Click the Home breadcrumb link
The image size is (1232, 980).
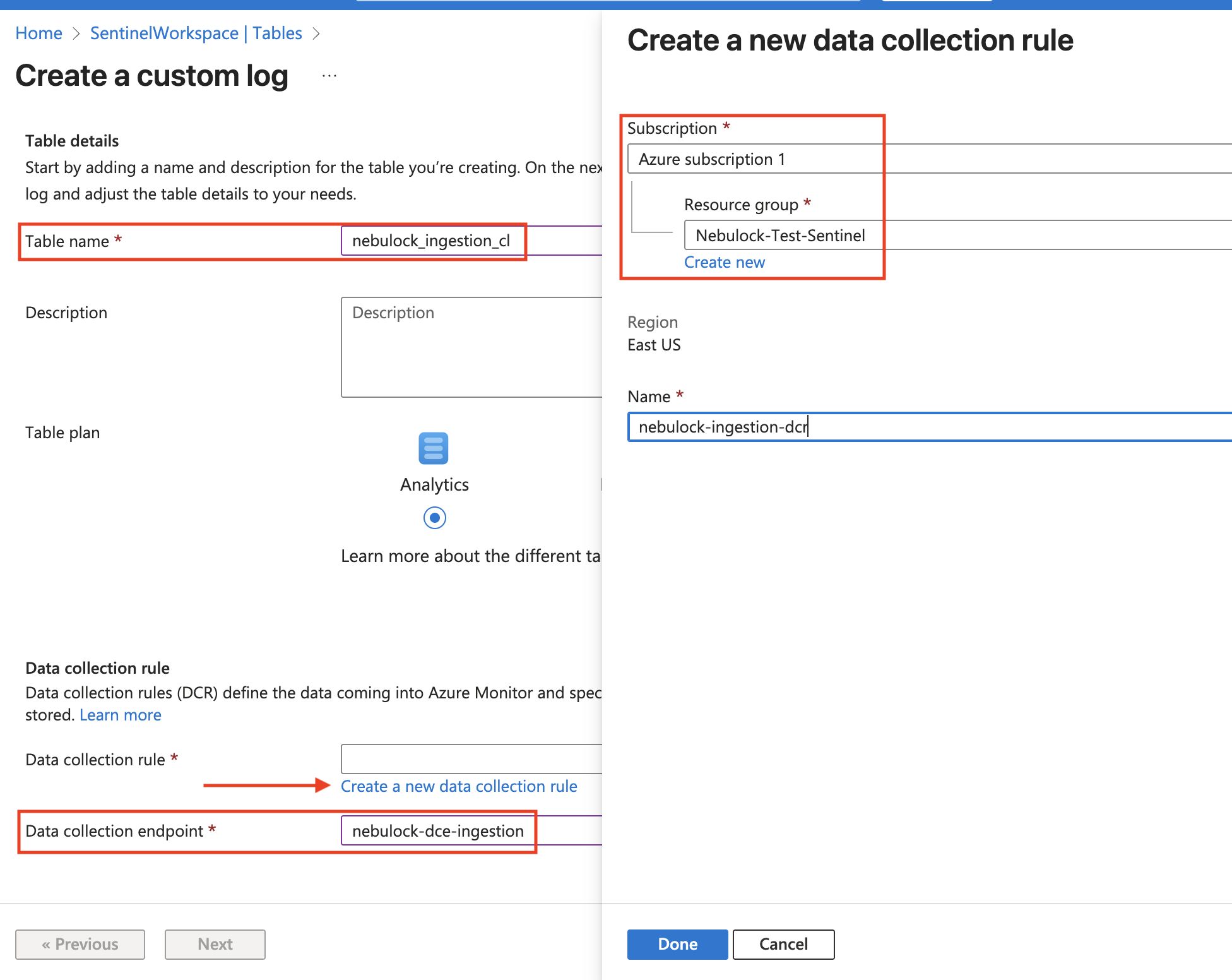[38, 33]
